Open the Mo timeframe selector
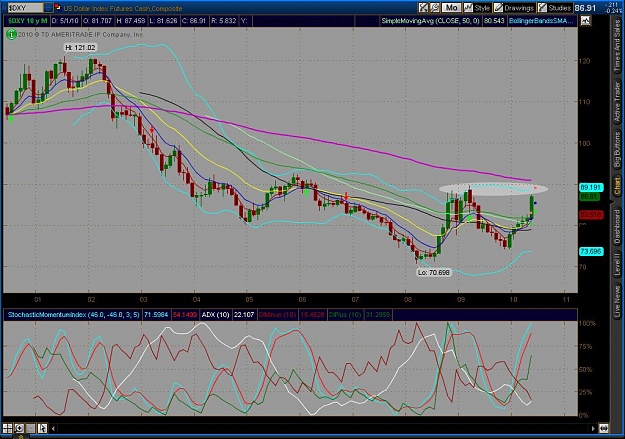Screen dimensions: 625x439 (451, 8)
